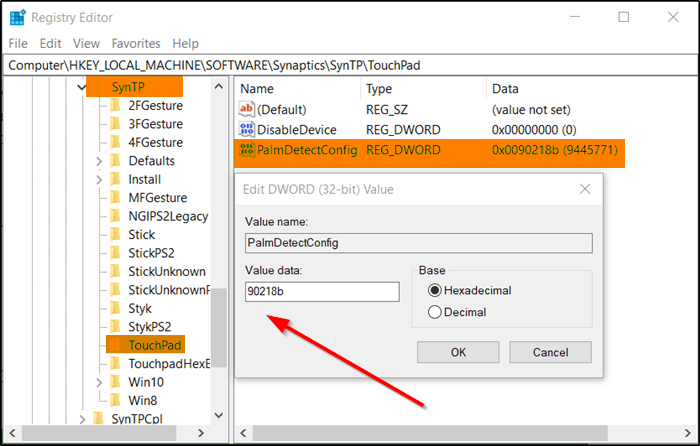This screenshot has width=700, height=446.
Task: Click the values pane horizontal scrollbar thumb
Action: [x=430, y=433]
